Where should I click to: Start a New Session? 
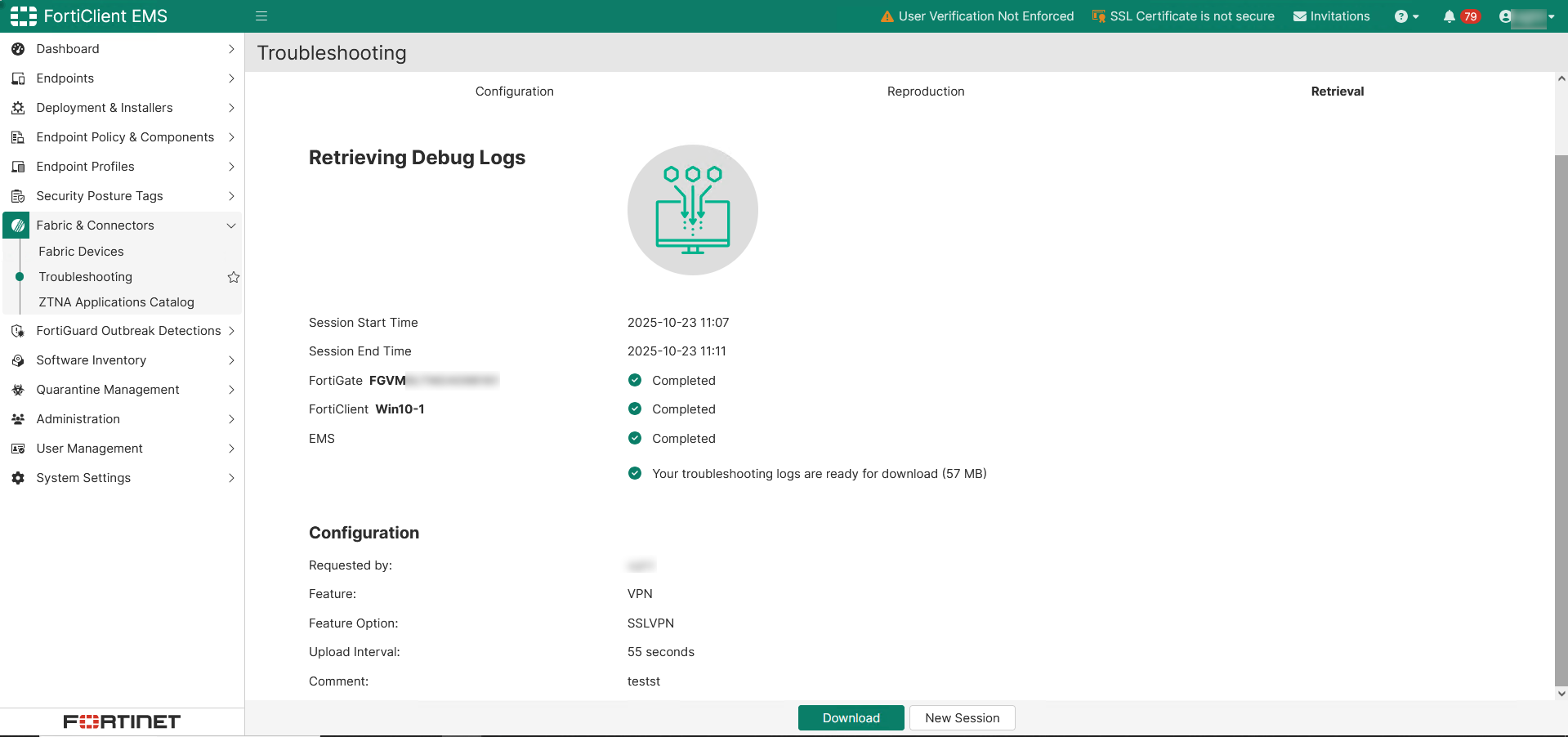(x=963, y=718)
